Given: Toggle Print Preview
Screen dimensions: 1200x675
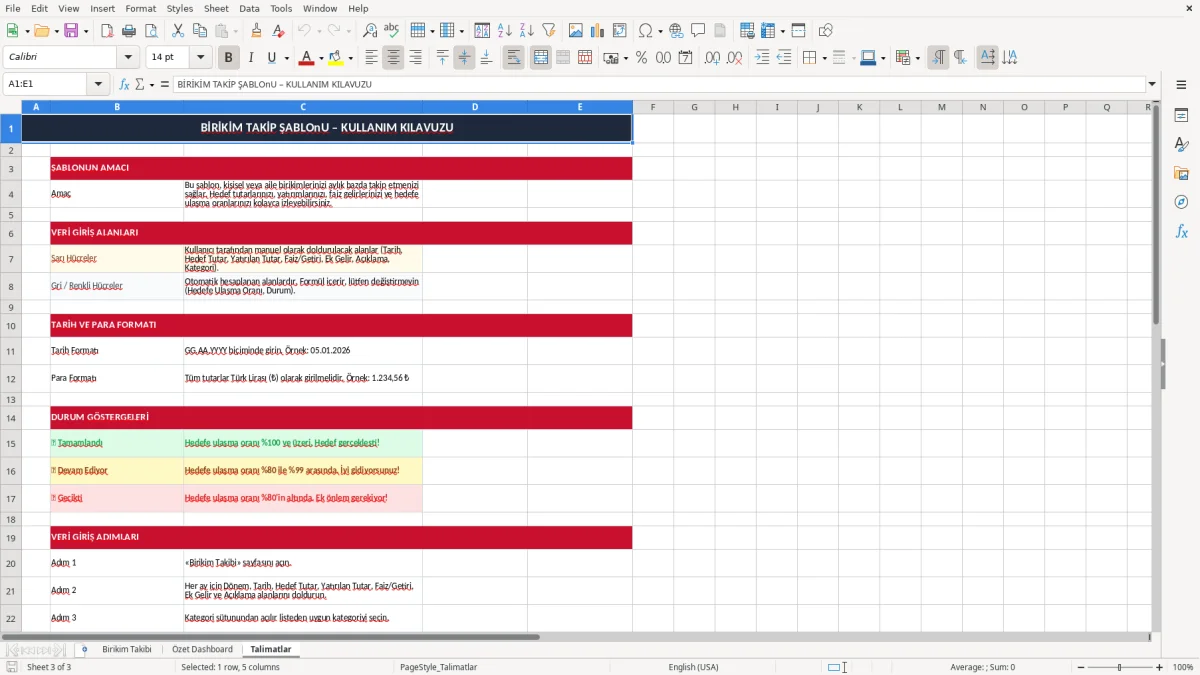Looking at the screenshot, I should pyautogui.click(x=149, y=31).
